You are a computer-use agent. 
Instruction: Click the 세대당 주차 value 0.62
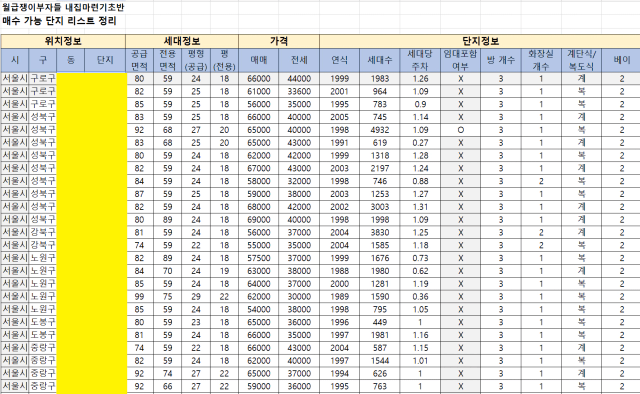[420, 271]
